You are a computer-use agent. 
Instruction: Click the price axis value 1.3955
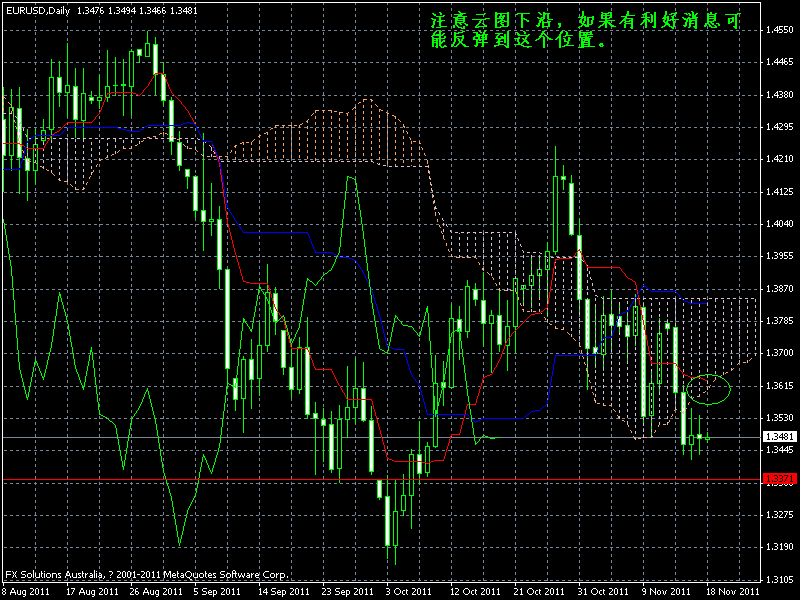point(780,256)
